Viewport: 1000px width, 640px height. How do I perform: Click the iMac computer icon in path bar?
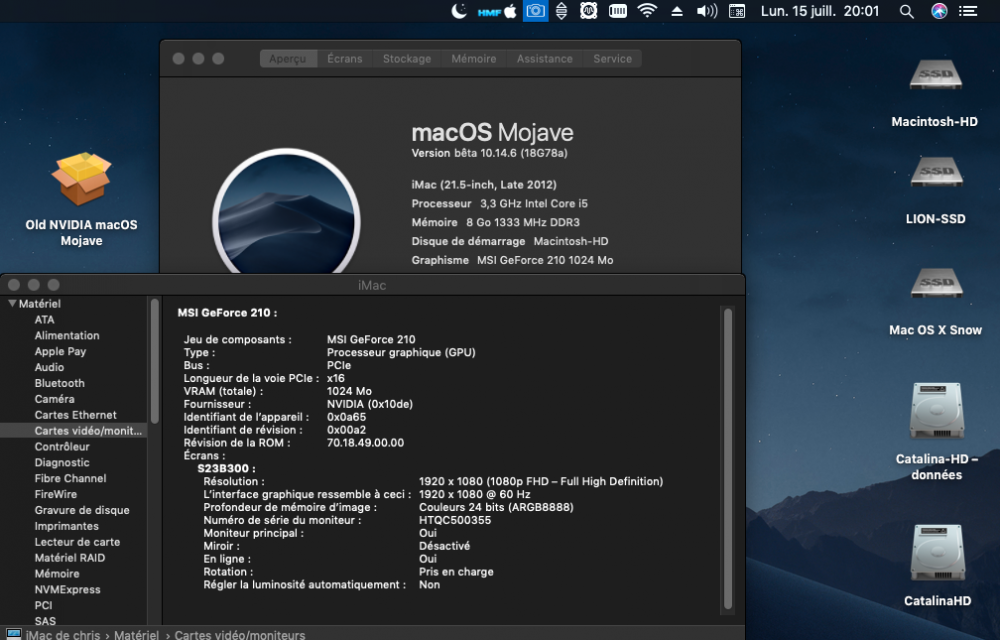13,635
